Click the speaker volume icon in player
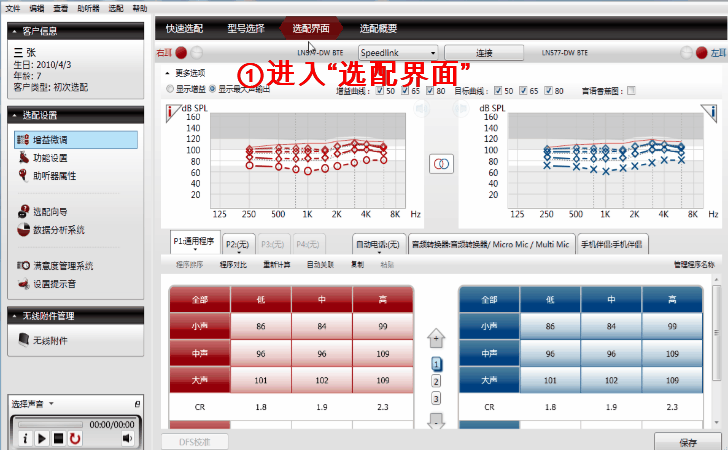Image resolution: width=728 pixels, height=450 pixels. (127, 438)
